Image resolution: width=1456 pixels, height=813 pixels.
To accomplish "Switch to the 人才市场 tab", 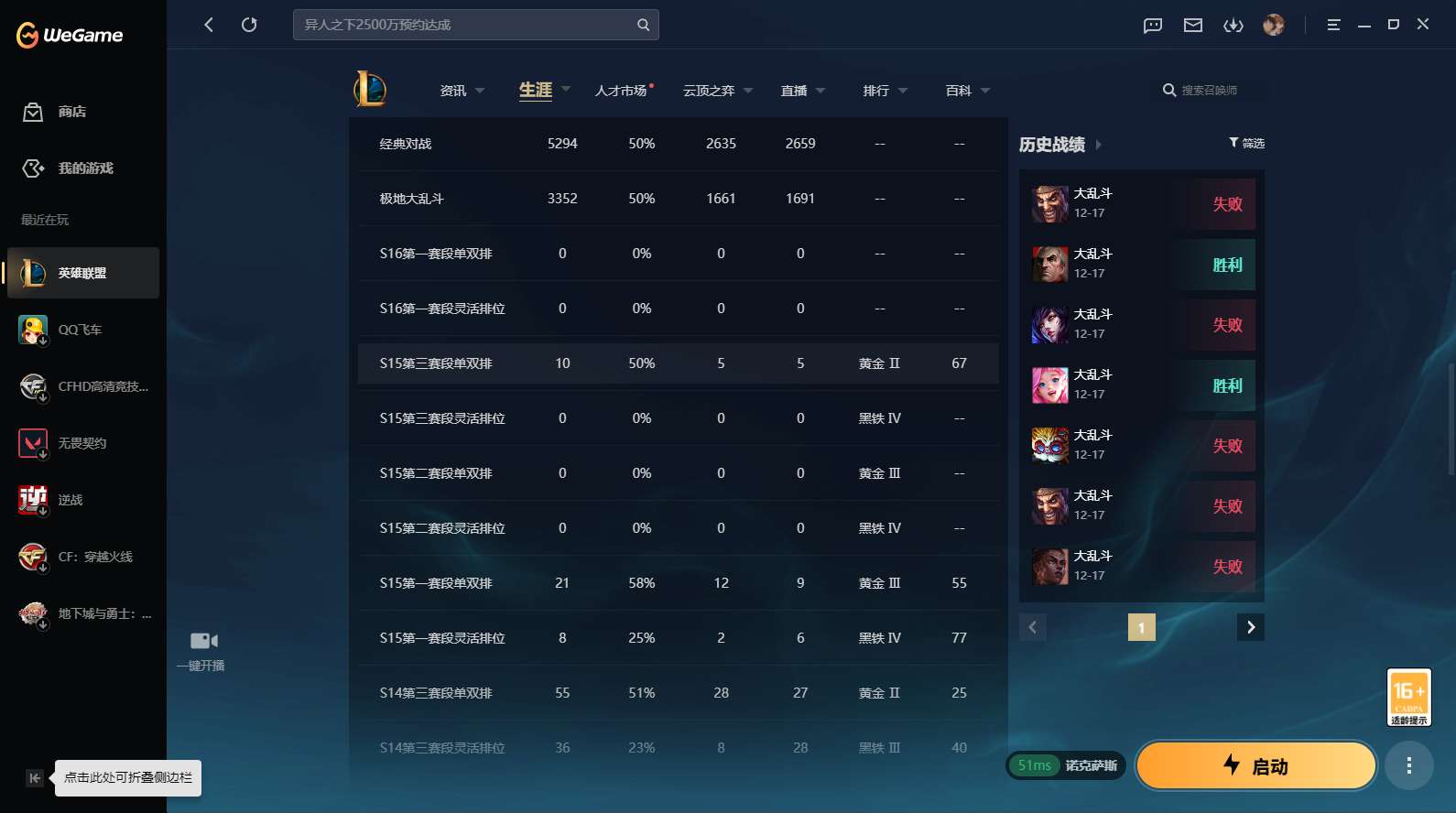I will [621, 91].
